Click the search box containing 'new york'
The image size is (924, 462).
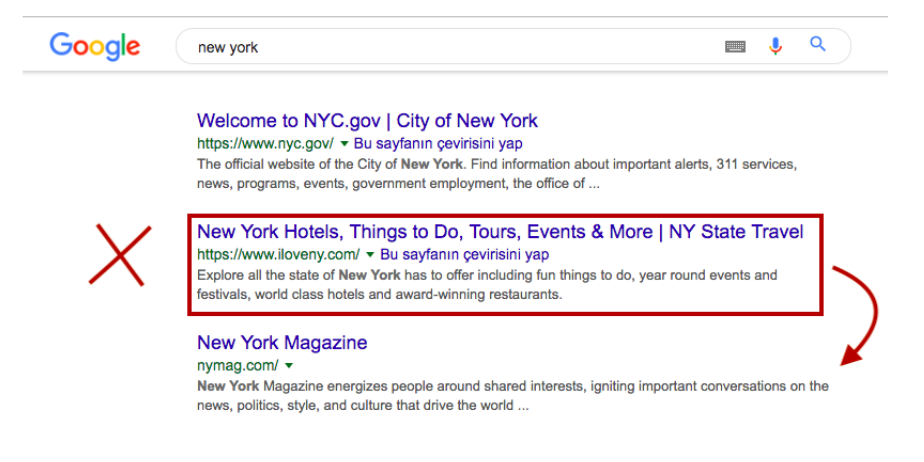pyautogui.click(x=513, y=46)
